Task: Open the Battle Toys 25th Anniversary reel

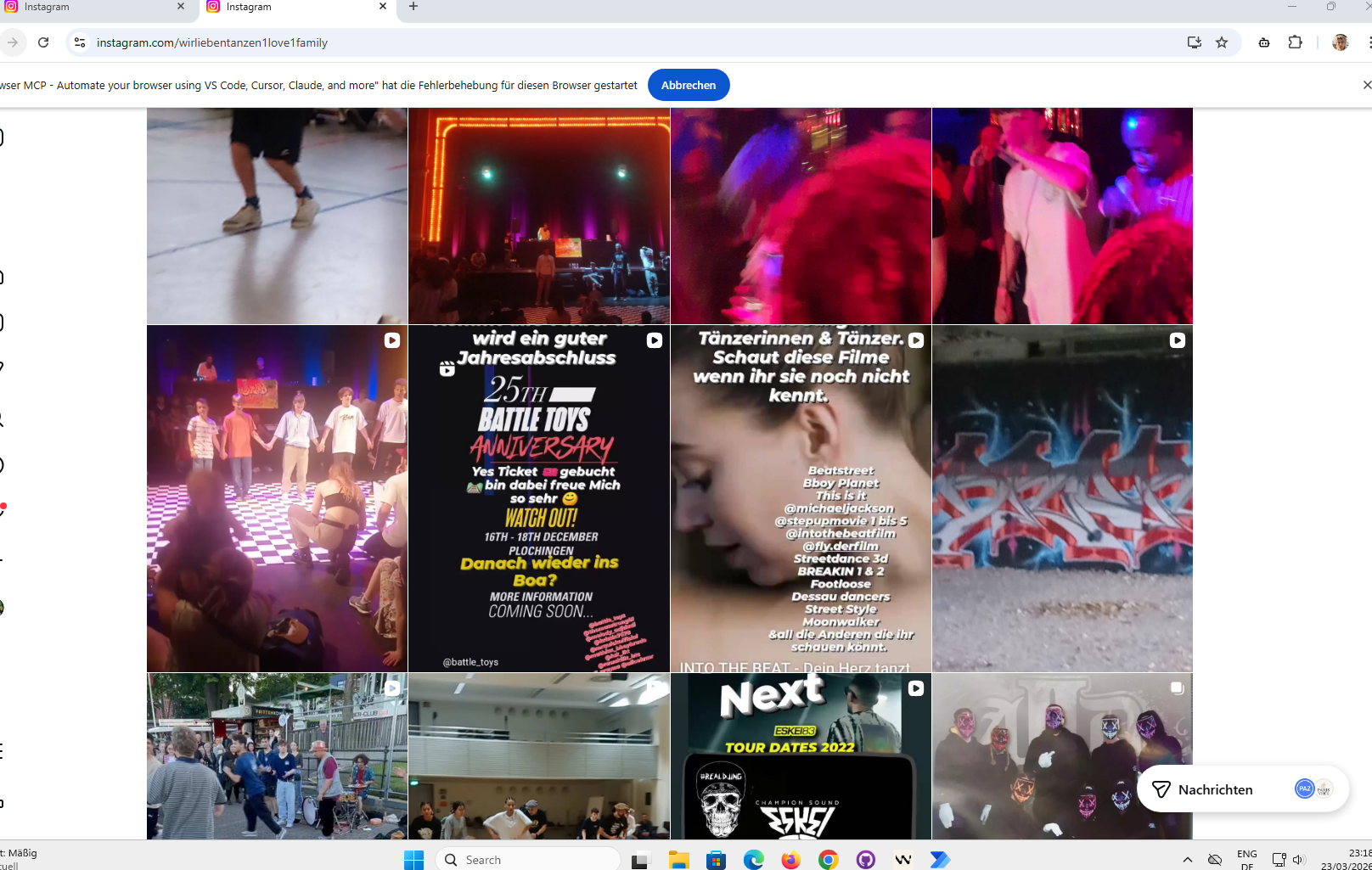Action: (x=538, y=499)
